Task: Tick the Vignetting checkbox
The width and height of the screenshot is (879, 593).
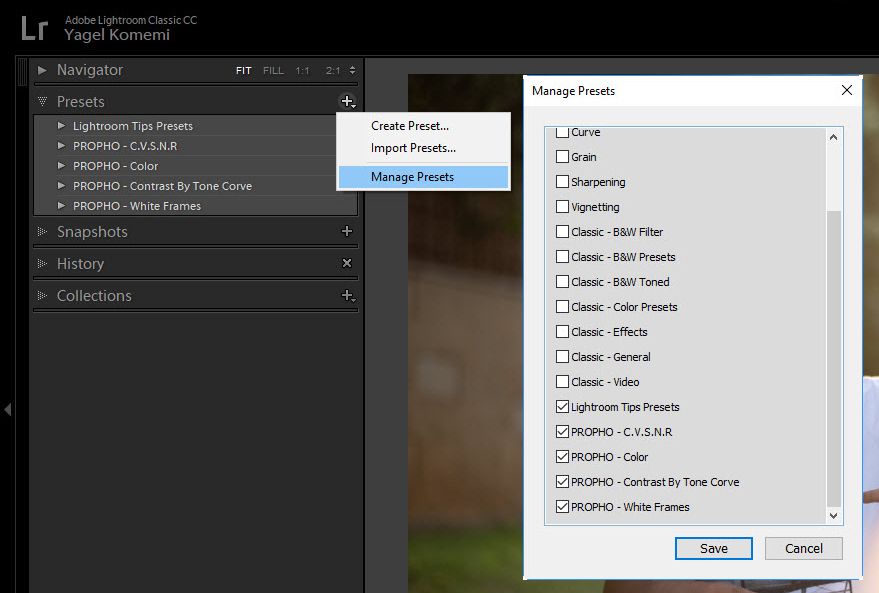Action: tap(562, 206)
